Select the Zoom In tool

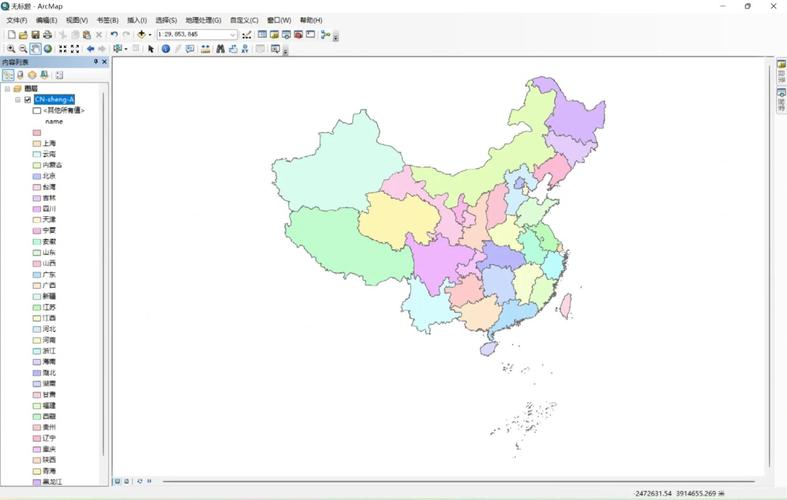click(x=11, y=49)
